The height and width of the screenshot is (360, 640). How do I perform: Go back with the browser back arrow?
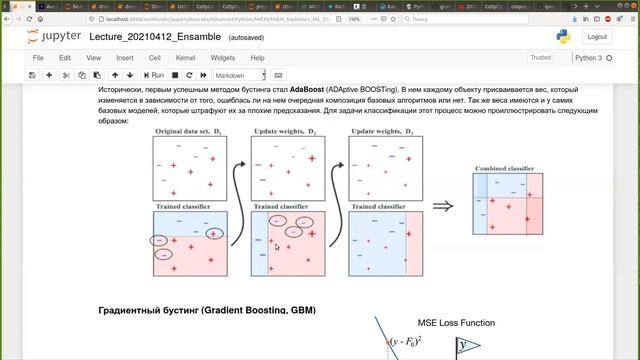point(7,19)
